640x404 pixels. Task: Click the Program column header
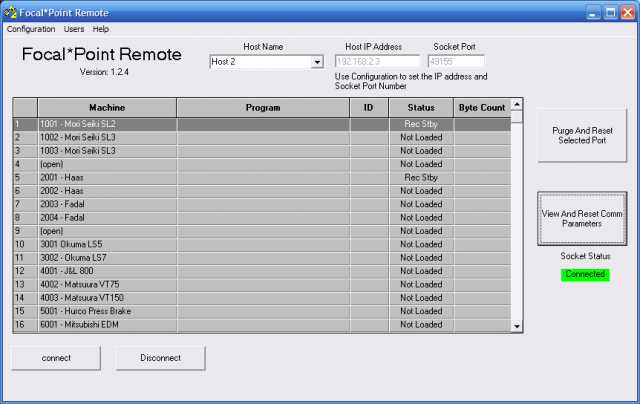(263, 108)
